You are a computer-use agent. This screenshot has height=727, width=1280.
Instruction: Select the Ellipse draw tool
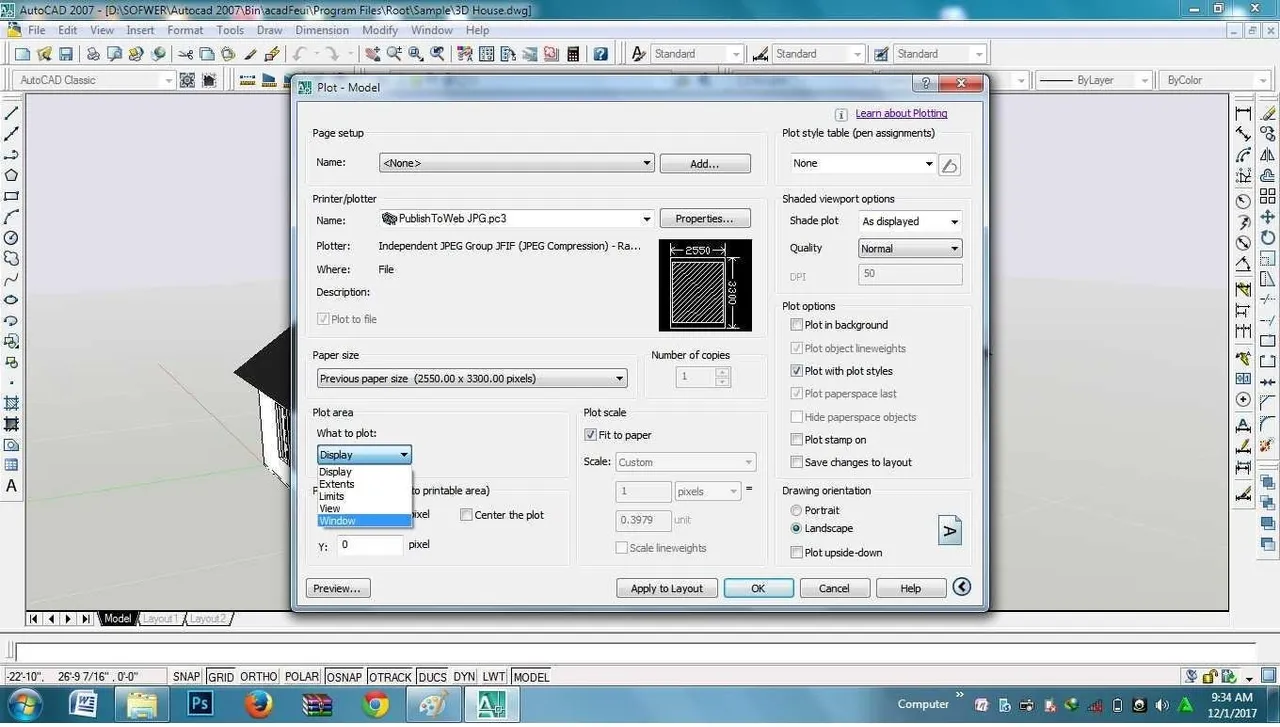12,300
